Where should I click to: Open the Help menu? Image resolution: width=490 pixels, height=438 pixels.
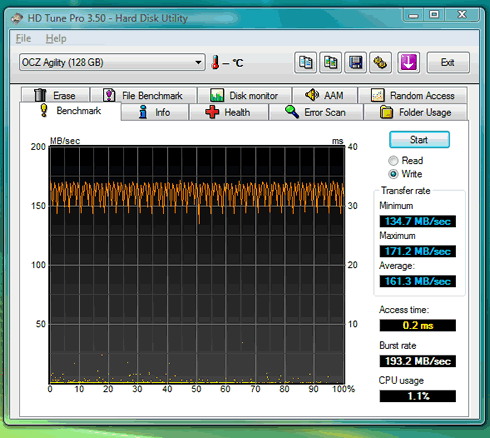pos(56,38)
